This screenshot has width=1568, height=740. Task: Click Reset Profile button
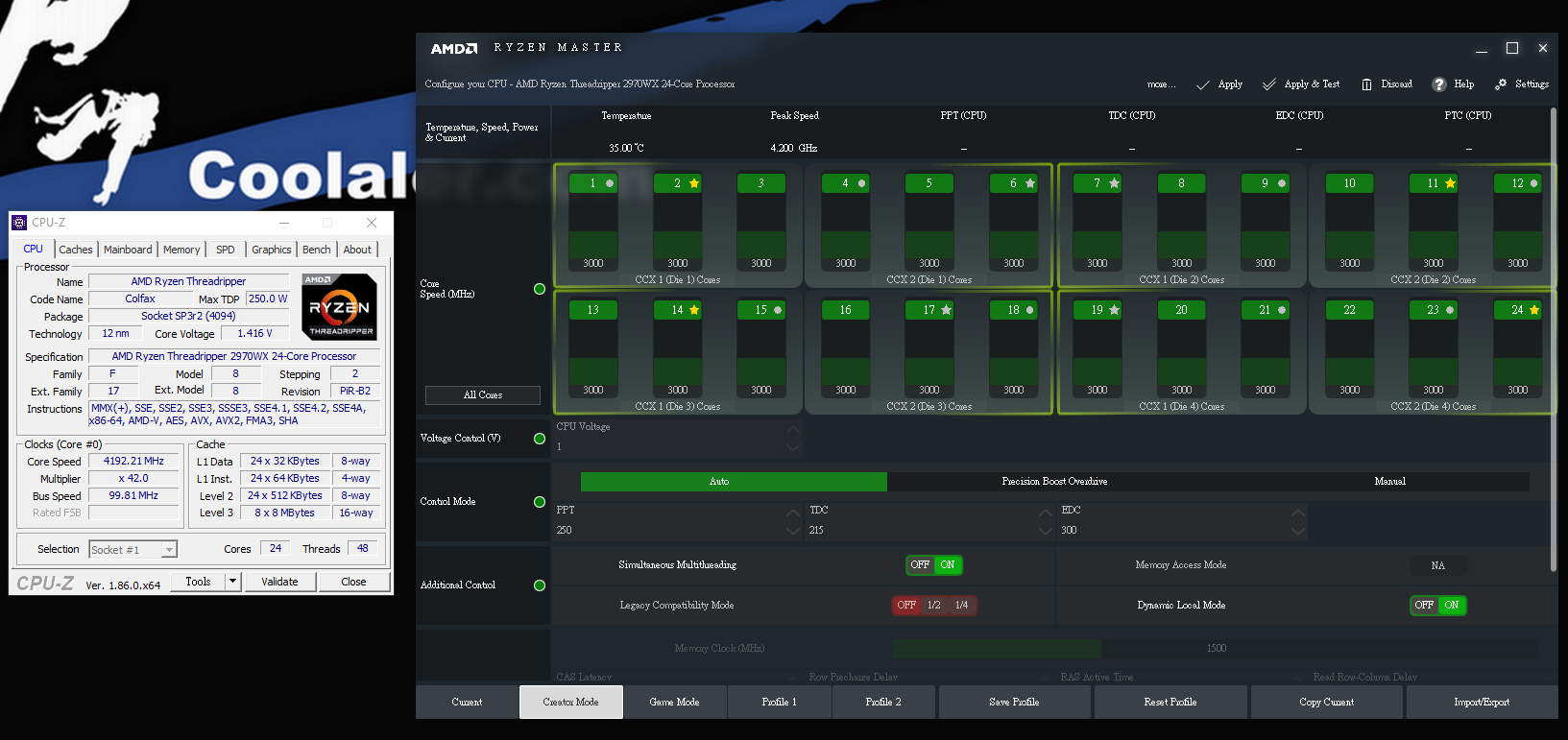pyautogui.click(x=1170, y=703)
